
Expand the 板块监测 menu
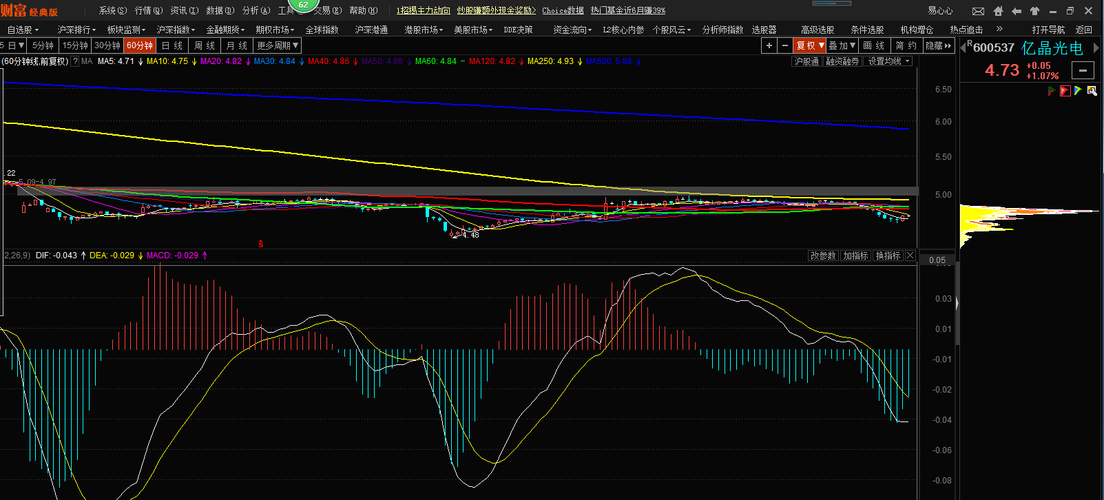pyautogui.click(x=126, y=30)
